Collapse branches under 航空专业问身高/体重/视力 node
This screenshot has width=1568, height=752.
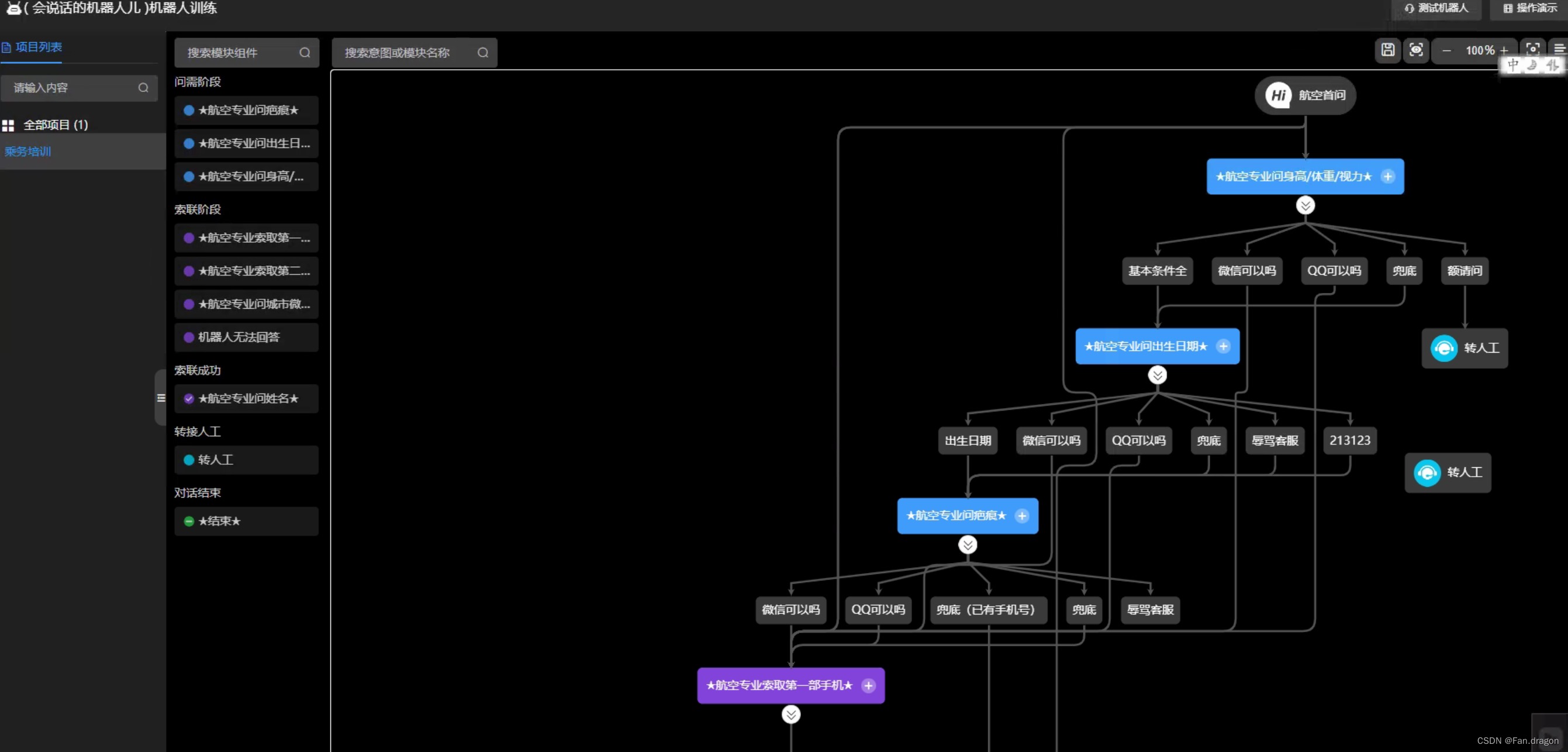point(1305,206)
